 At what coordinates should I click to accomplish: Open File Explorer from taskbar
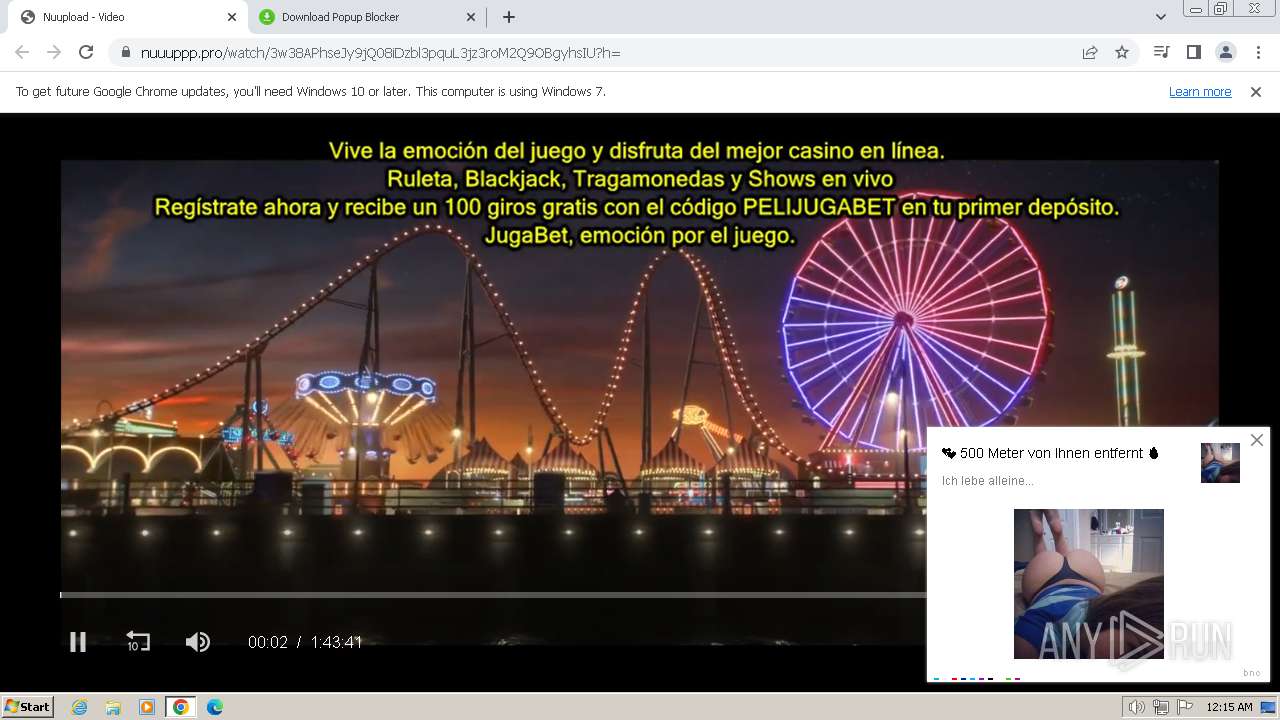click(x=113, y=707)
